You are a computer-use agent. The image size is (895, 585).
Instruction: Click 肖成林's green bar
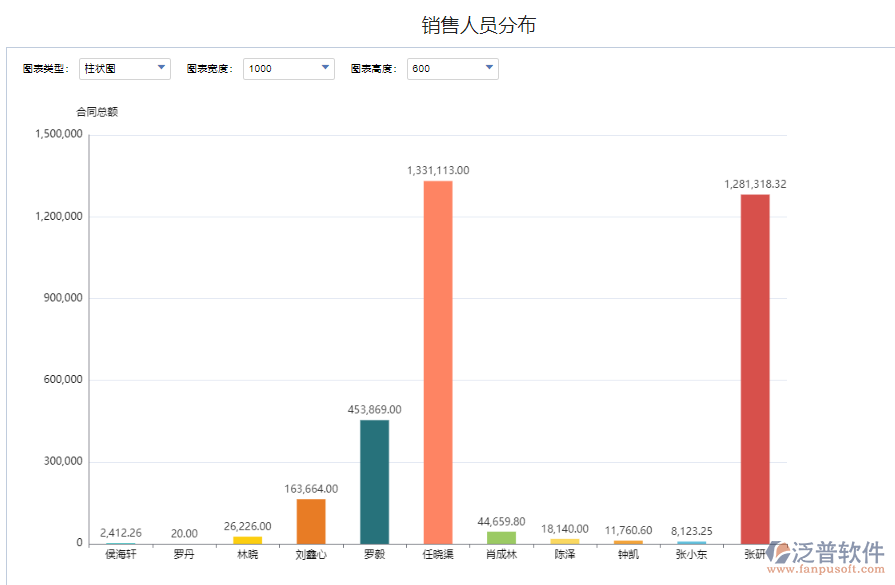[500, 537]
